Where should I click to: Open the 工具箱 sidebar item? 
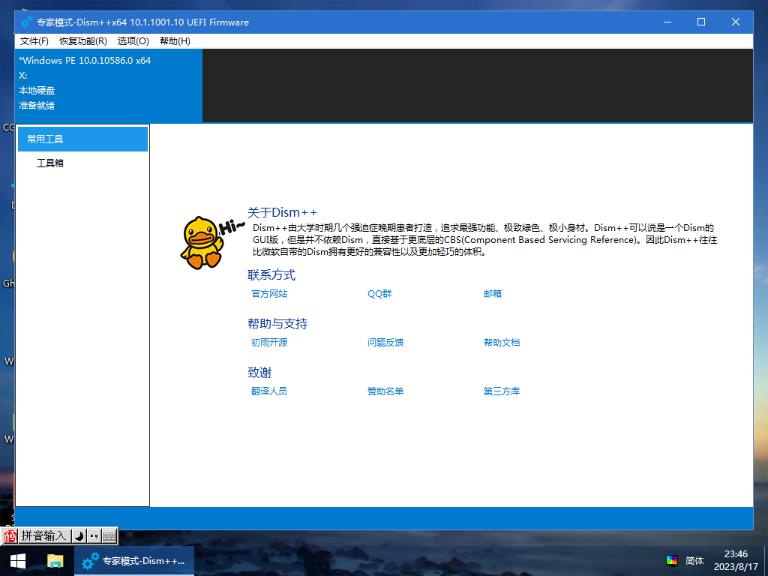[x=50, y=163]
